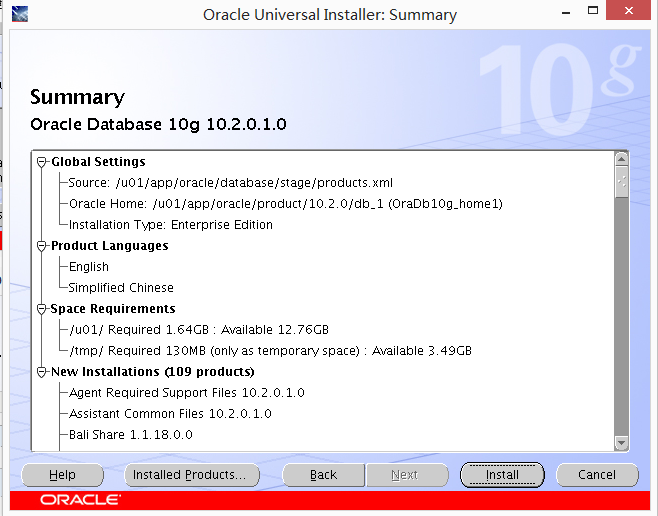Image resolution: width=658 pixels, height=516 pixels.
Task: Select Space Requirements tree heading
Action: (113, 309)
